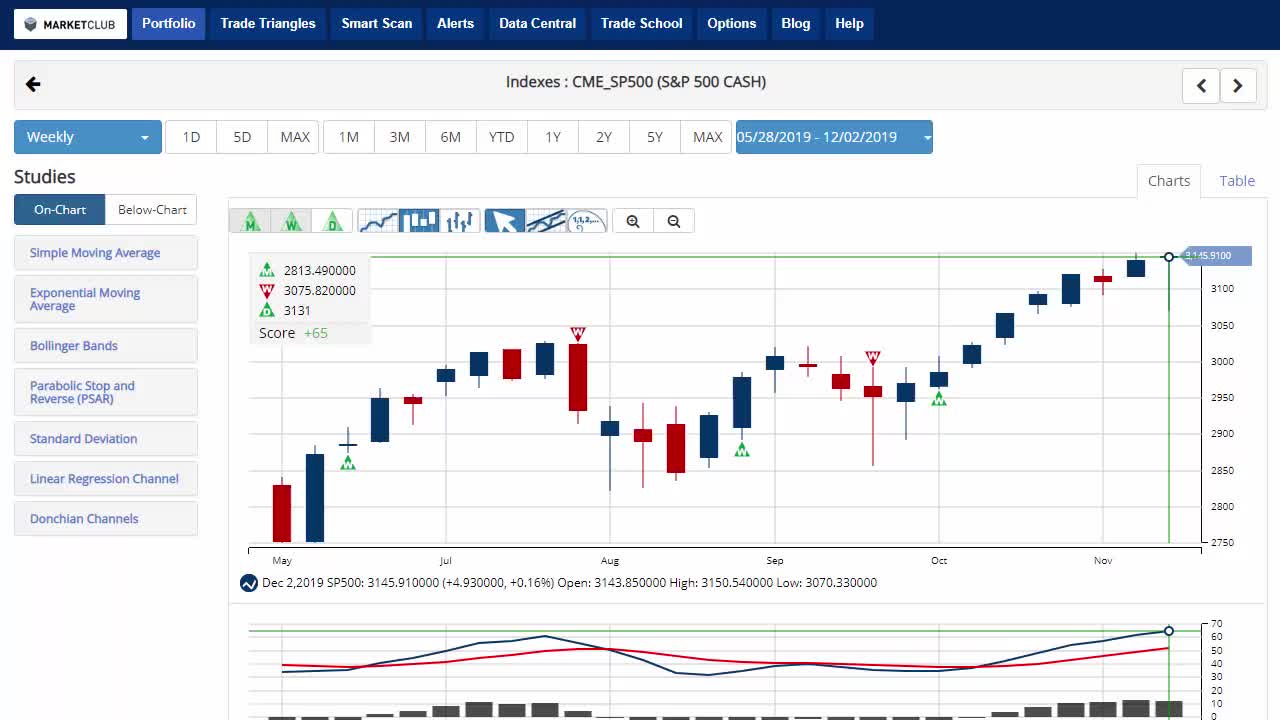Toggle the Daily trade triangle icon
Image resolution: width=1280 pixels, height=720 pixels.
[x=332, y=221]
